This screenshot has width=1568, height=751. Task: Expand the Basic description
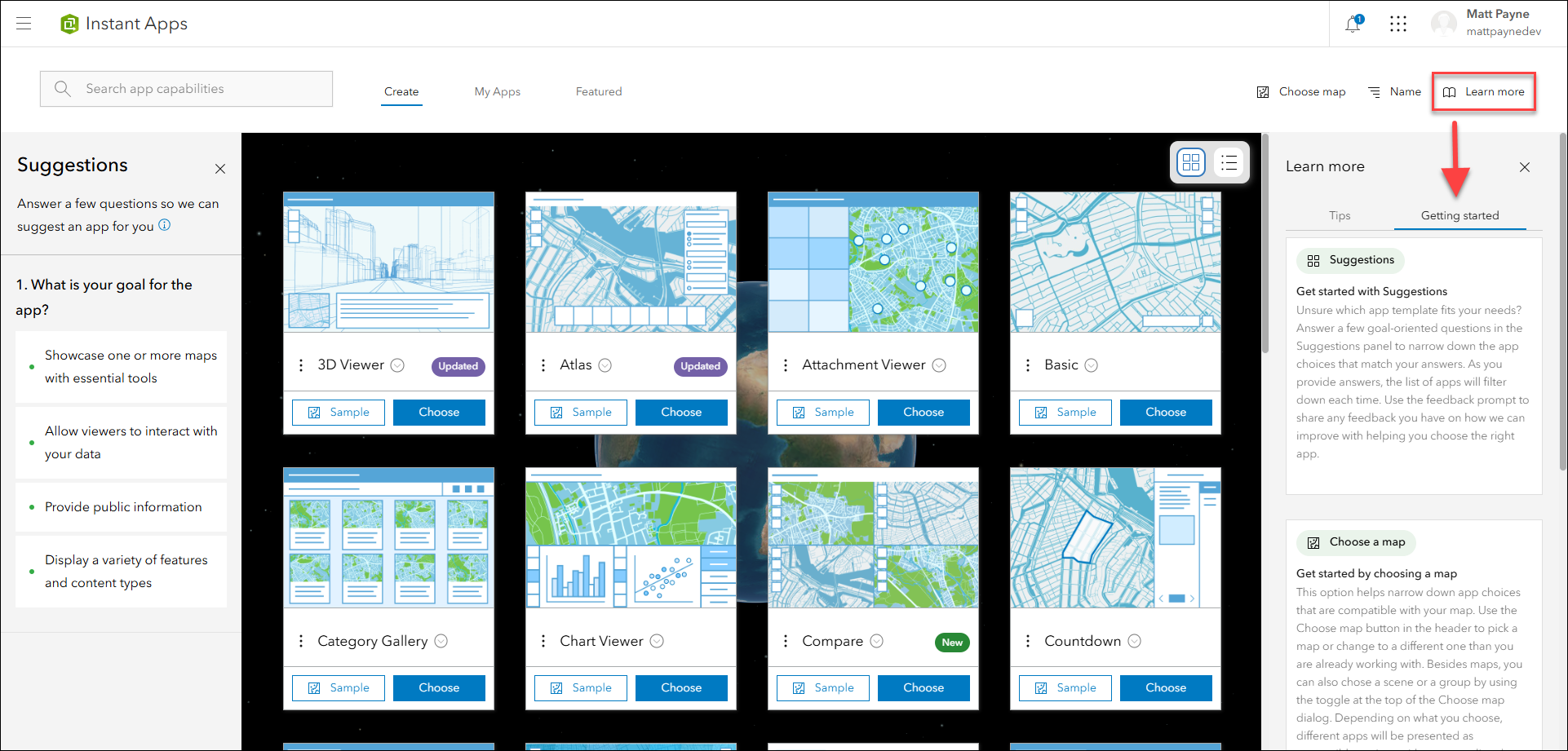click(x=1092, y=365)
